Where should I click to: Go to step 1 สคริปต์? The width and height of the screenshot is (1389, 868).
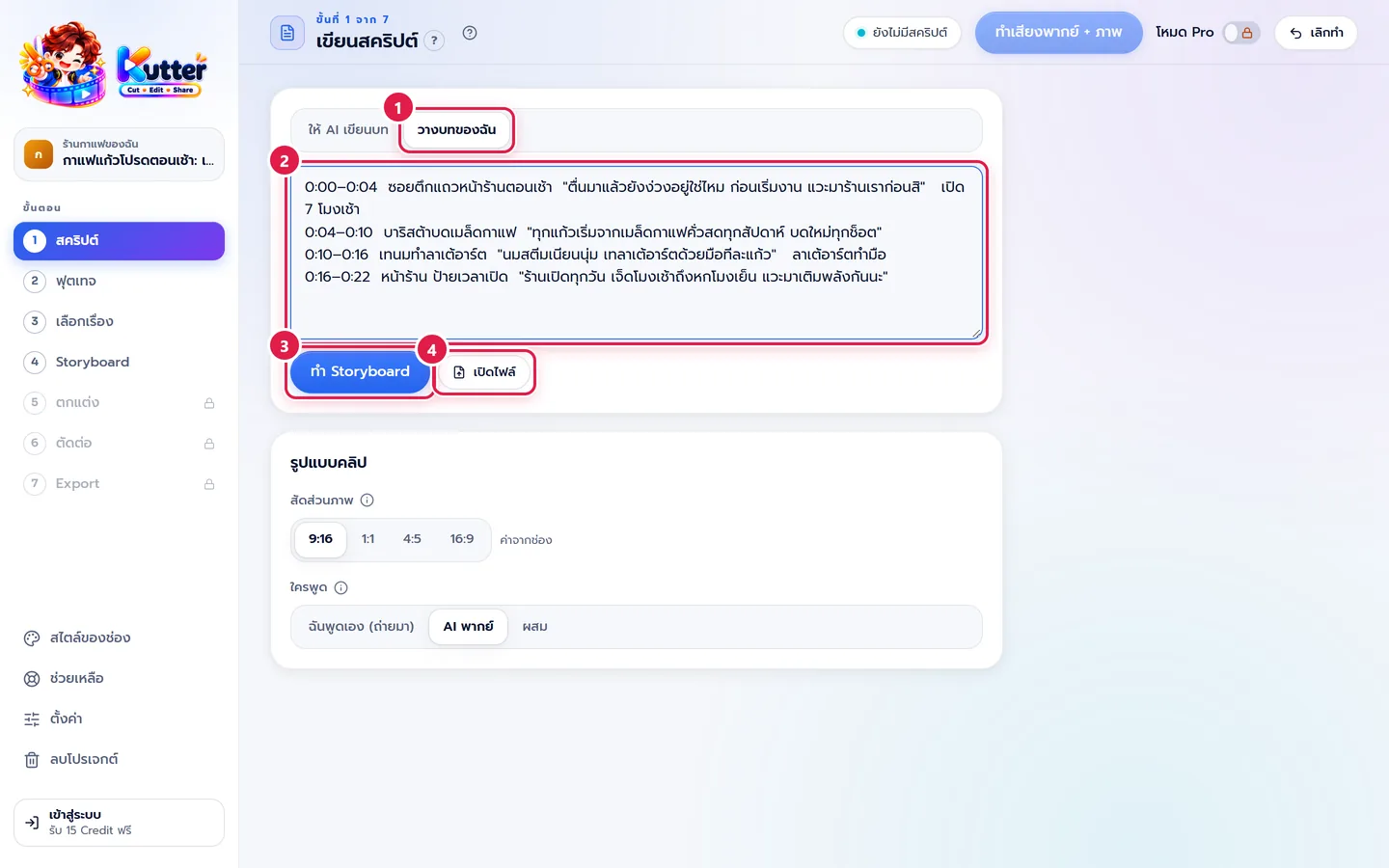(x=119, y=241)
